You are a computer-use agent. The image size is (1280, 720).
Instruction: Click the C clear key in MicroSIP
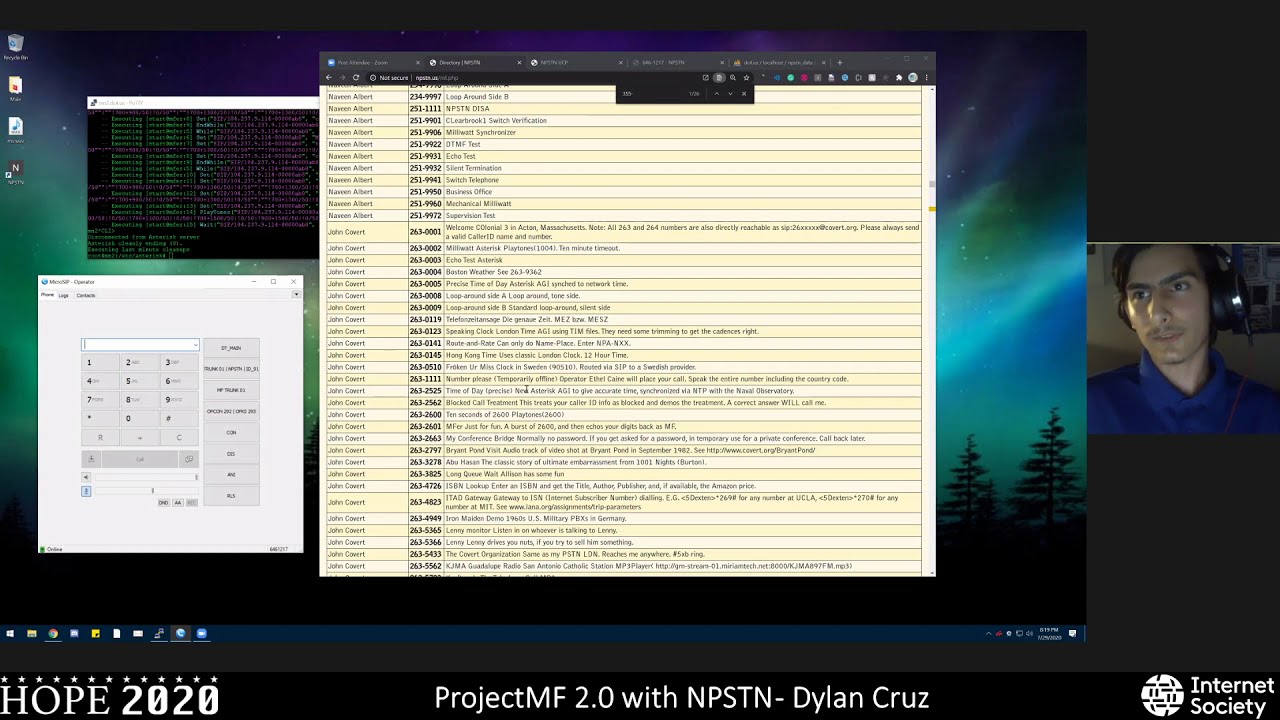tap(179, 437)
